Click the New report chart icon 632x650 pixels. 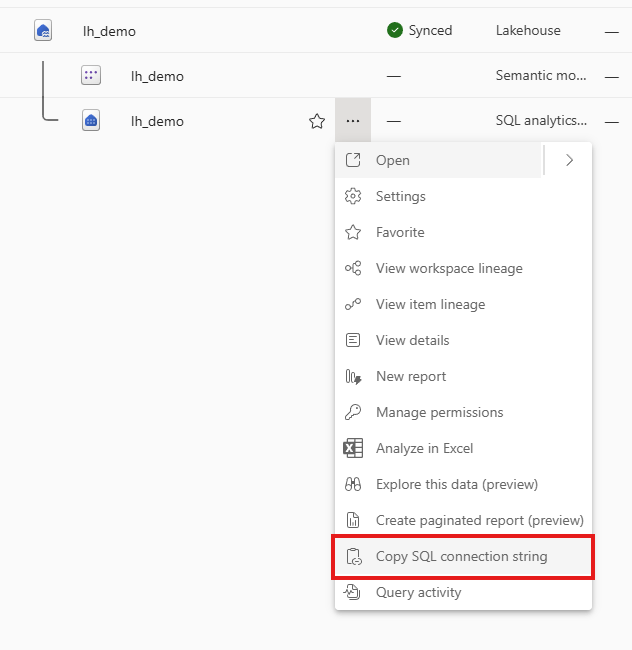click(353, 376)
